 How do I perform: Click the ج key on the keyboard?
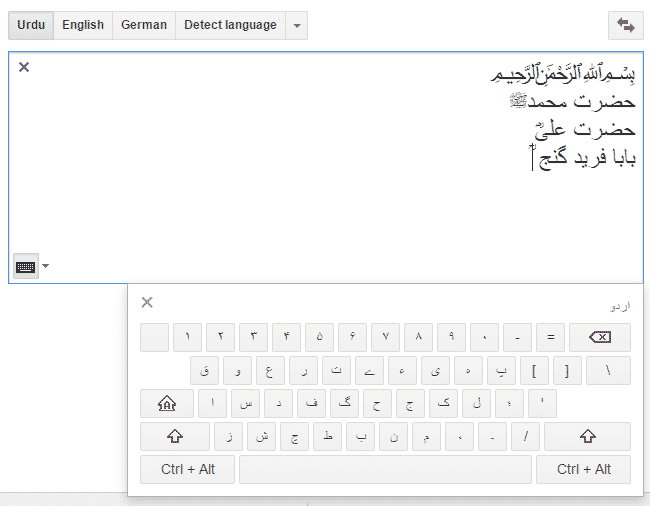(x=410, y=403)
